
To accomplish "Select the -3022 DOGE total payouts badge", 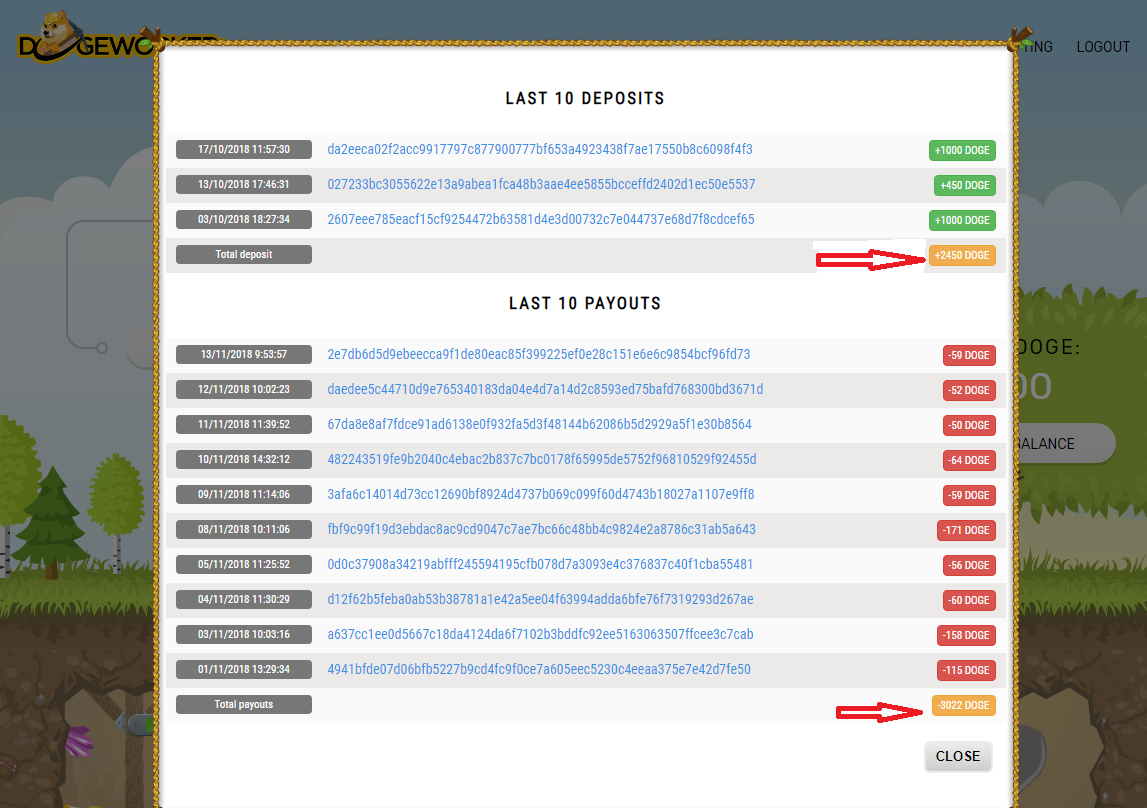I will pyautogui.click(x=963, y=706).
